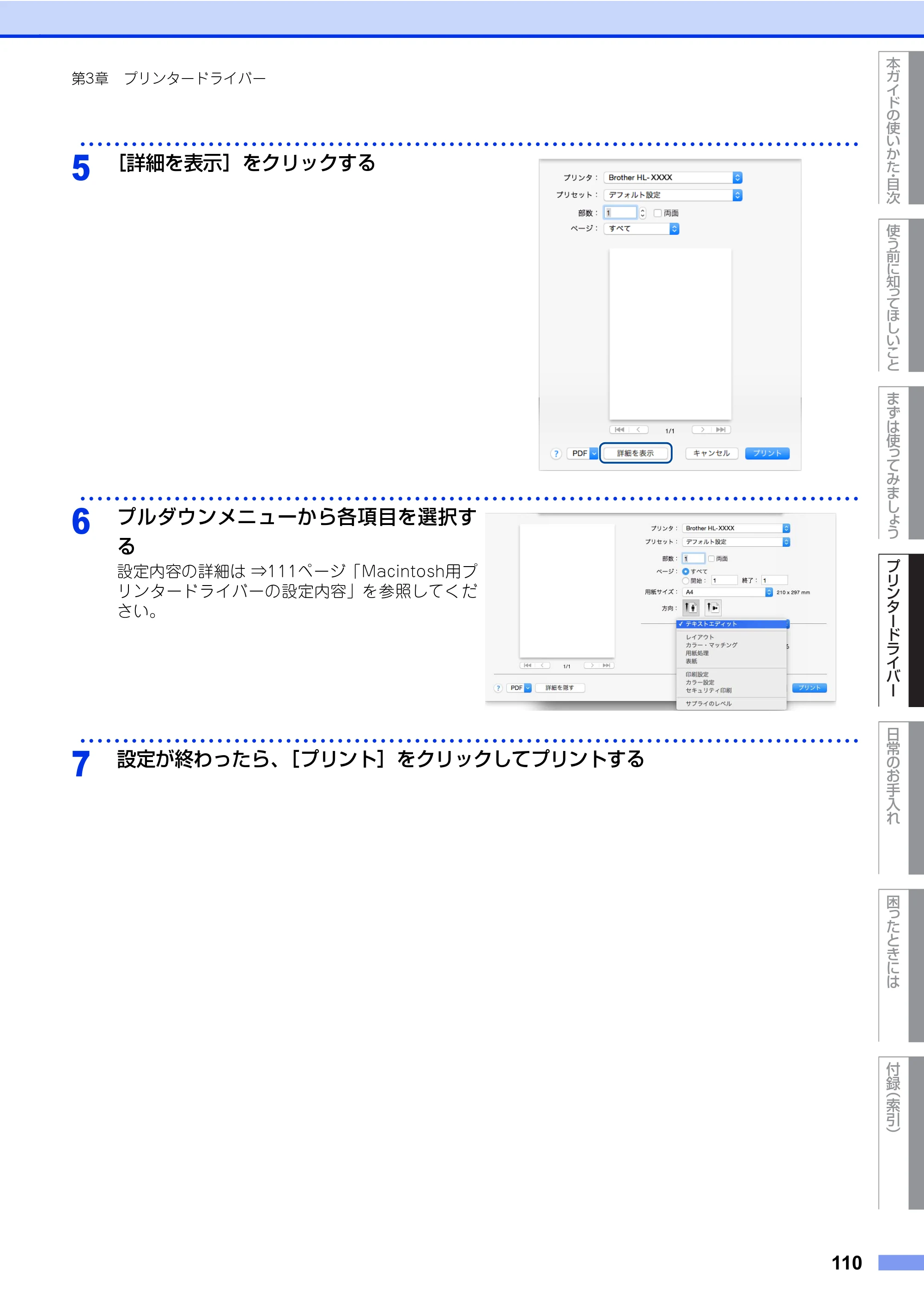Go to next page preview in step 5 dialog
This screenshot has width=924, height=1306.
(x=702, y=430)
